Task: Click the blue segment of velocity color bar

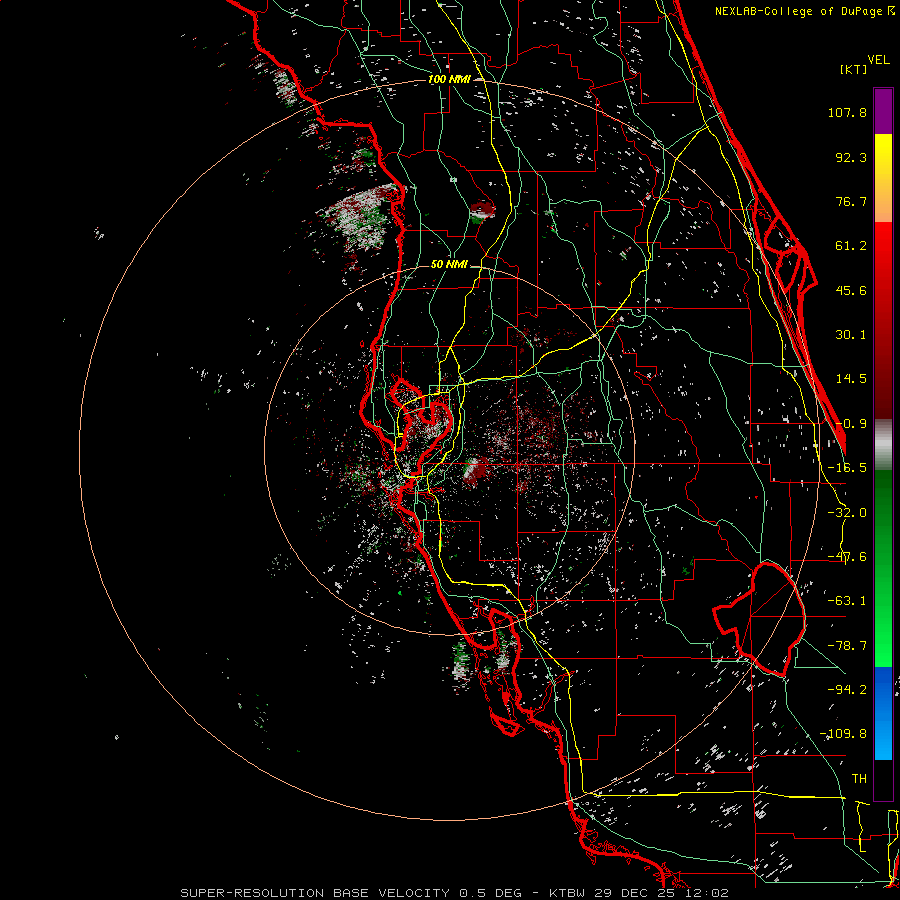Action: pos(883,713)
